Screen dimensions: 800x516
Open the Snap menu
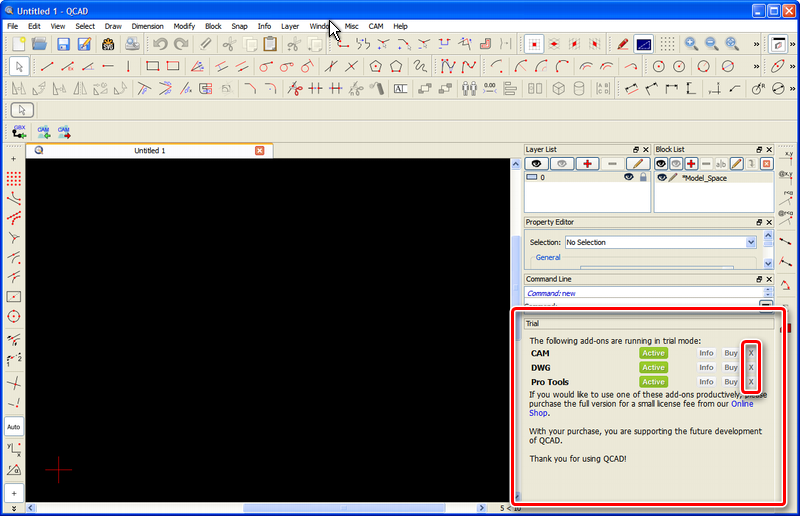239,26
